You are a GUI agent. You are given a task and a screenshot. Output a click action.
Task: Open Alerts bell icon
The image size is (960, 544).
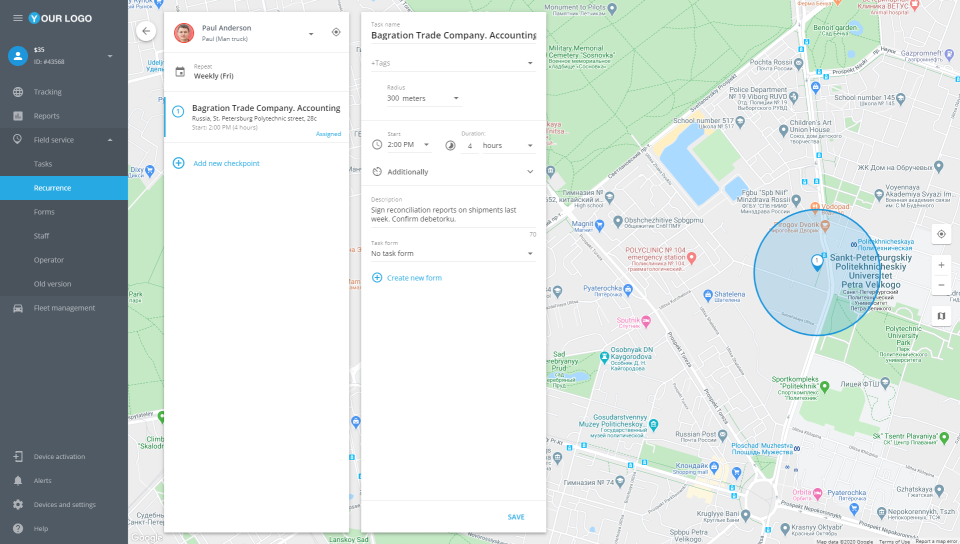pyautogui.click(x=18, y=480)
